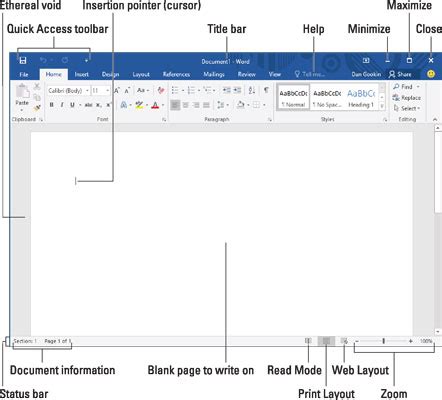Viewport: 442px width, 400px height.
Task: Toggle Bold formatting button
Action: point(51,105)
